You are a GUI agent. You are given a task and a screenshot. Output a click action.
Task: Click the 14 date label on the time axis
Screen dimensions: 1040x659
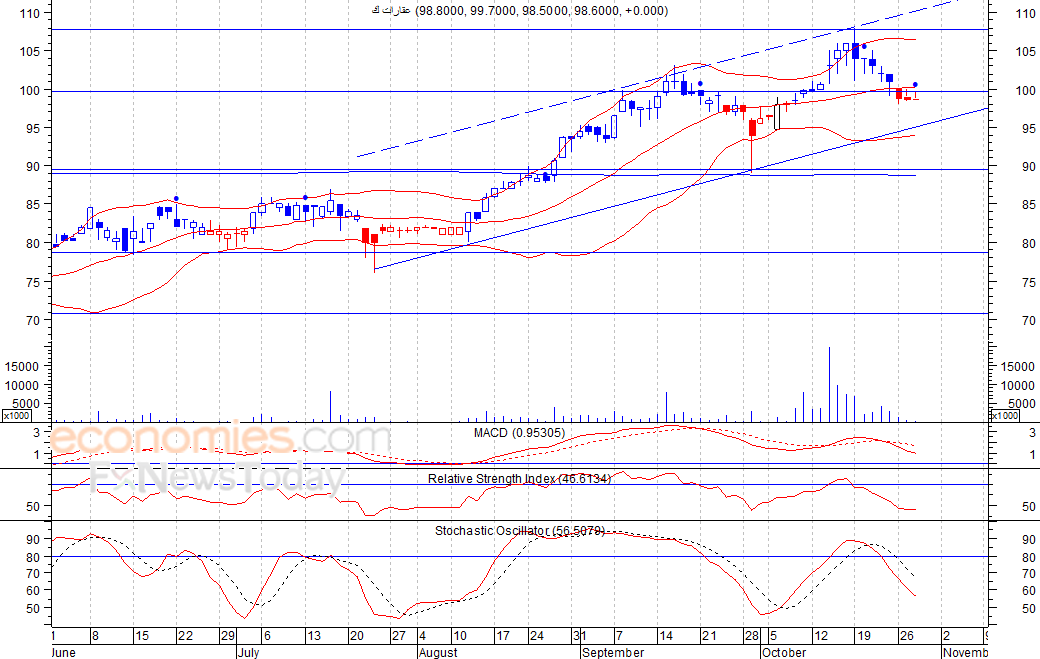[x=666, y=636]
